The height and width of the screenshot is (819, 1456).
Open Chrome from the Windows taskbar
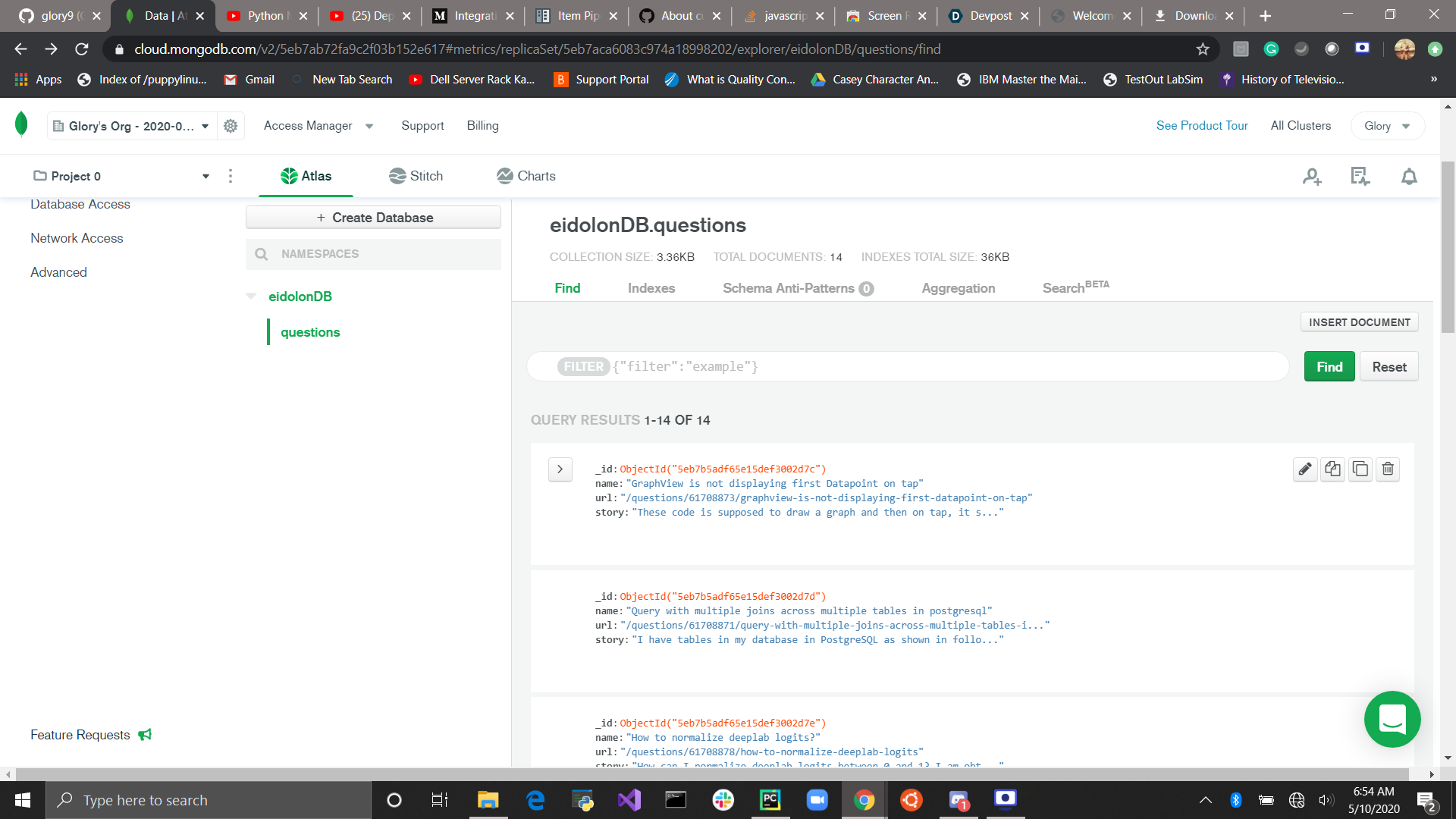[864, 800]
